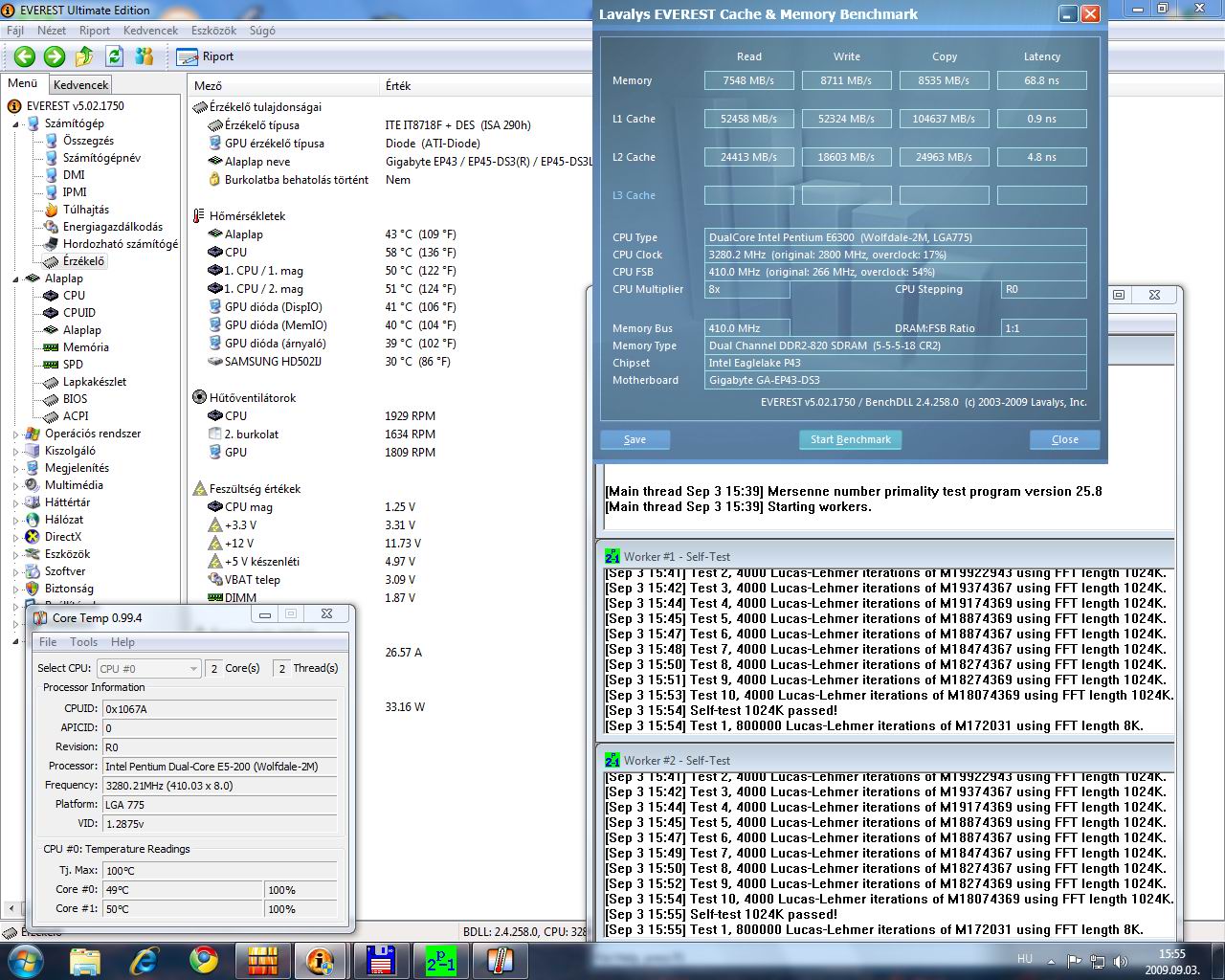1225x980 pixels.
Task: Click the Érték column header
Action: click(x=485, y=85)
